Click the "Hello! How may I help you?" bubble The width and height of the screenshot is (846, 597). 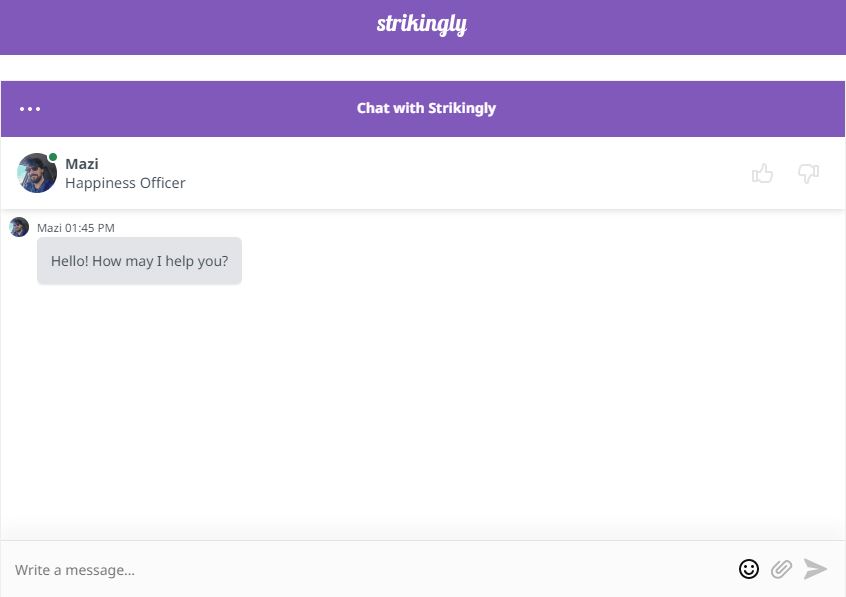click(139, 261)
